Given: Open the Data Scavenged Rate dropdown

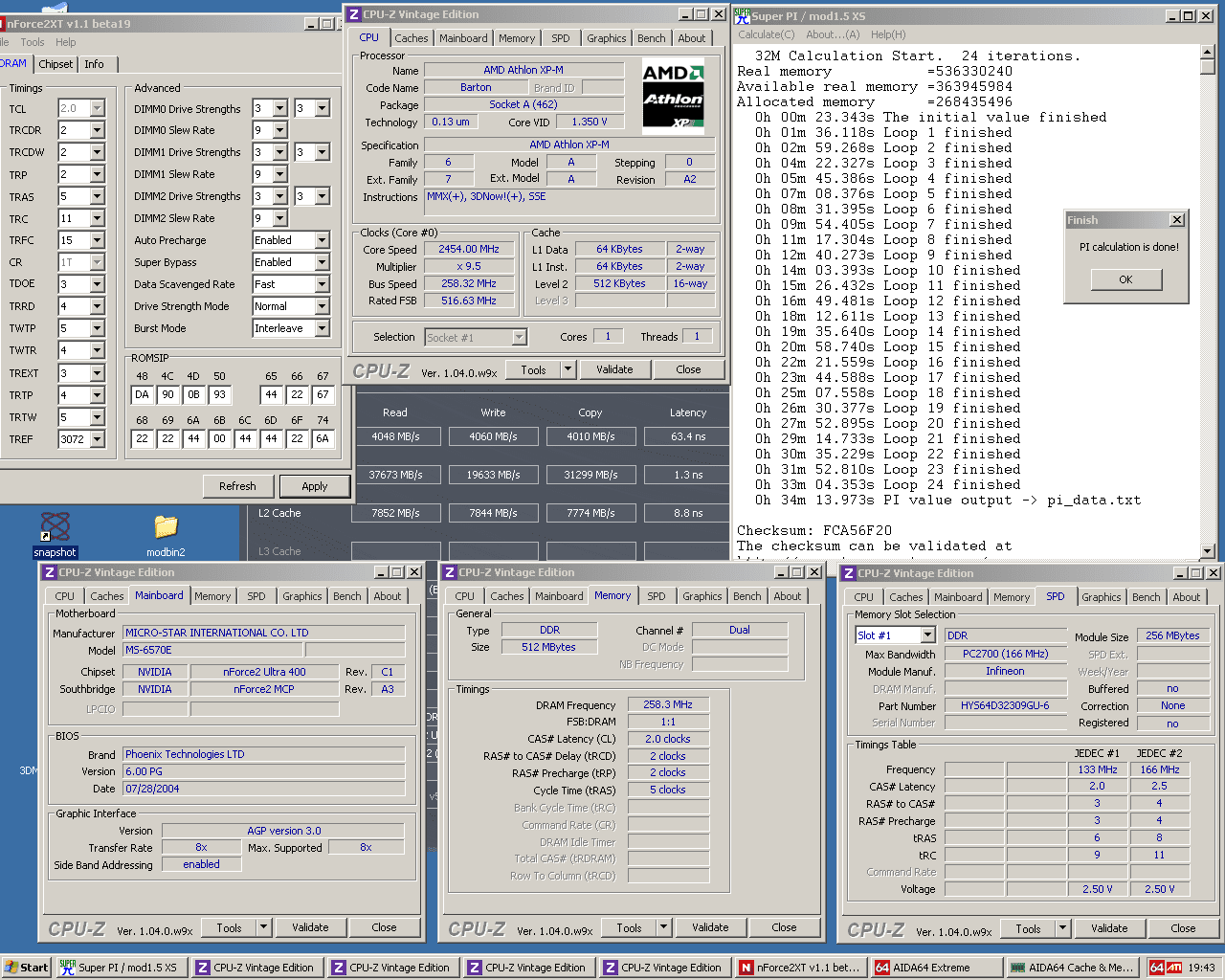Looking at the screenshot, I should 322,284.
